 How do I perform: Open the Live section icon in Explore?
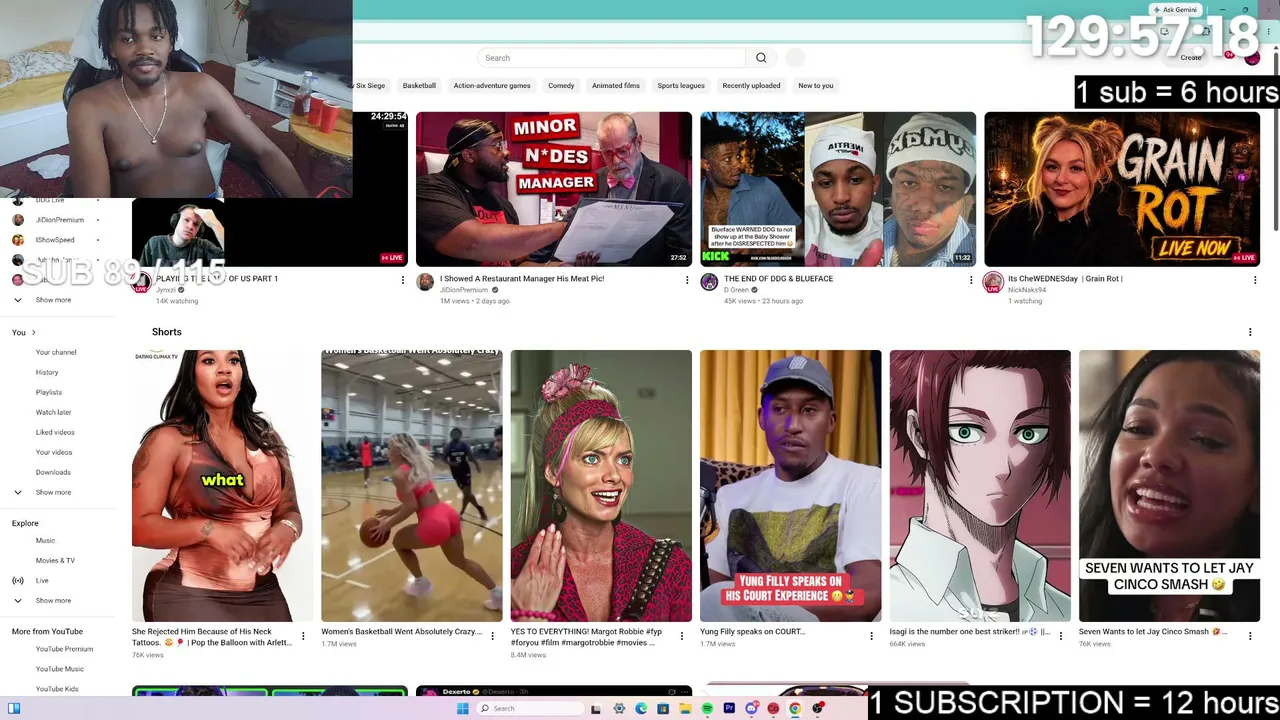tap(17, 581)
